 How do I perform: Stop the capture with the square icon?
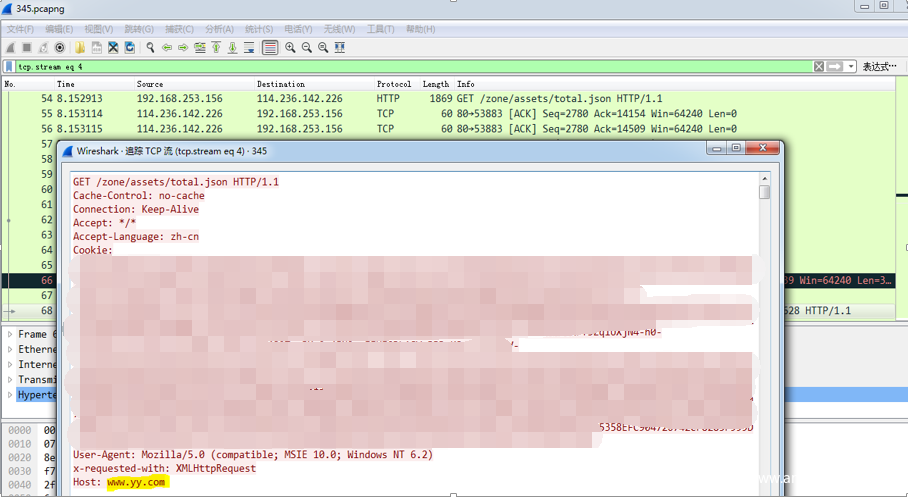[27, 47]
